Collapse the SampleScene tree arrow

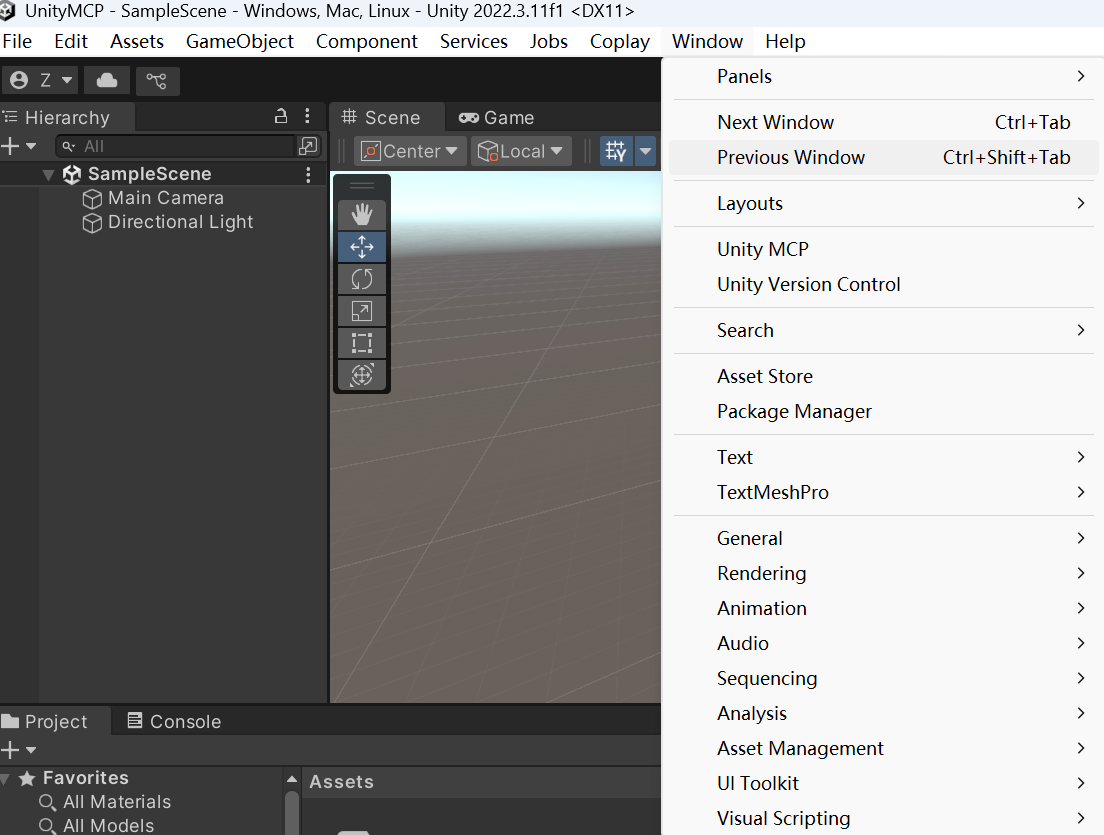coord(49,175)
